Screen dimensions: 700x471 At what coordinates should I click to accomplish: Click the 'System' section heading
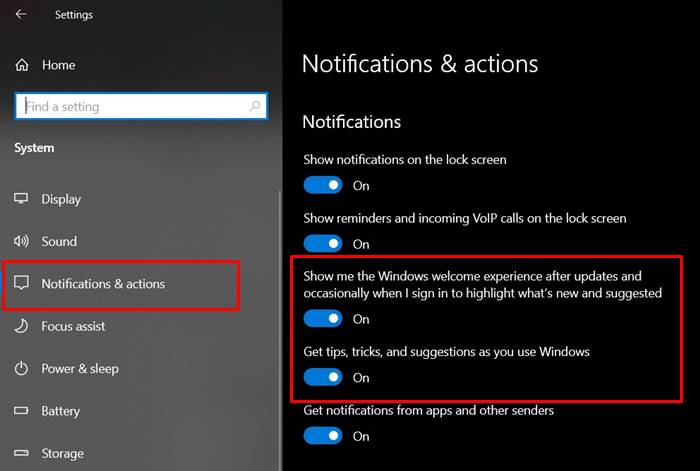pyautogui.click(x=34, y=148)
